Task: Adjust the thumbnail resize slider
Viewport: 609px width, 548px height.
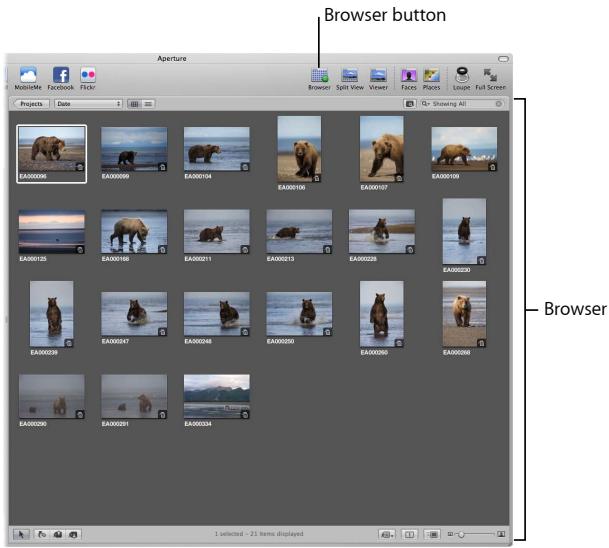Action: [461, 534]
